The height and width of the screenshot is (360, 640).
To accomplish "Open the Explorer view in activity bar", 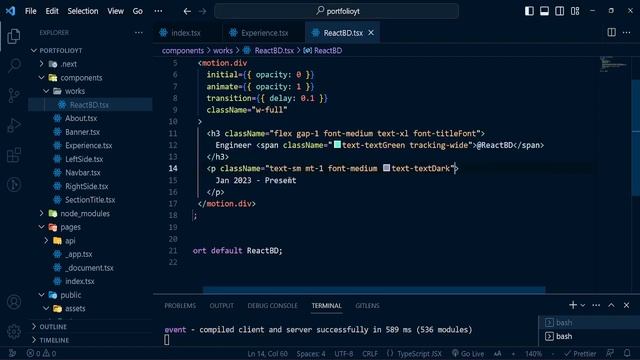I will pos(13,36).
